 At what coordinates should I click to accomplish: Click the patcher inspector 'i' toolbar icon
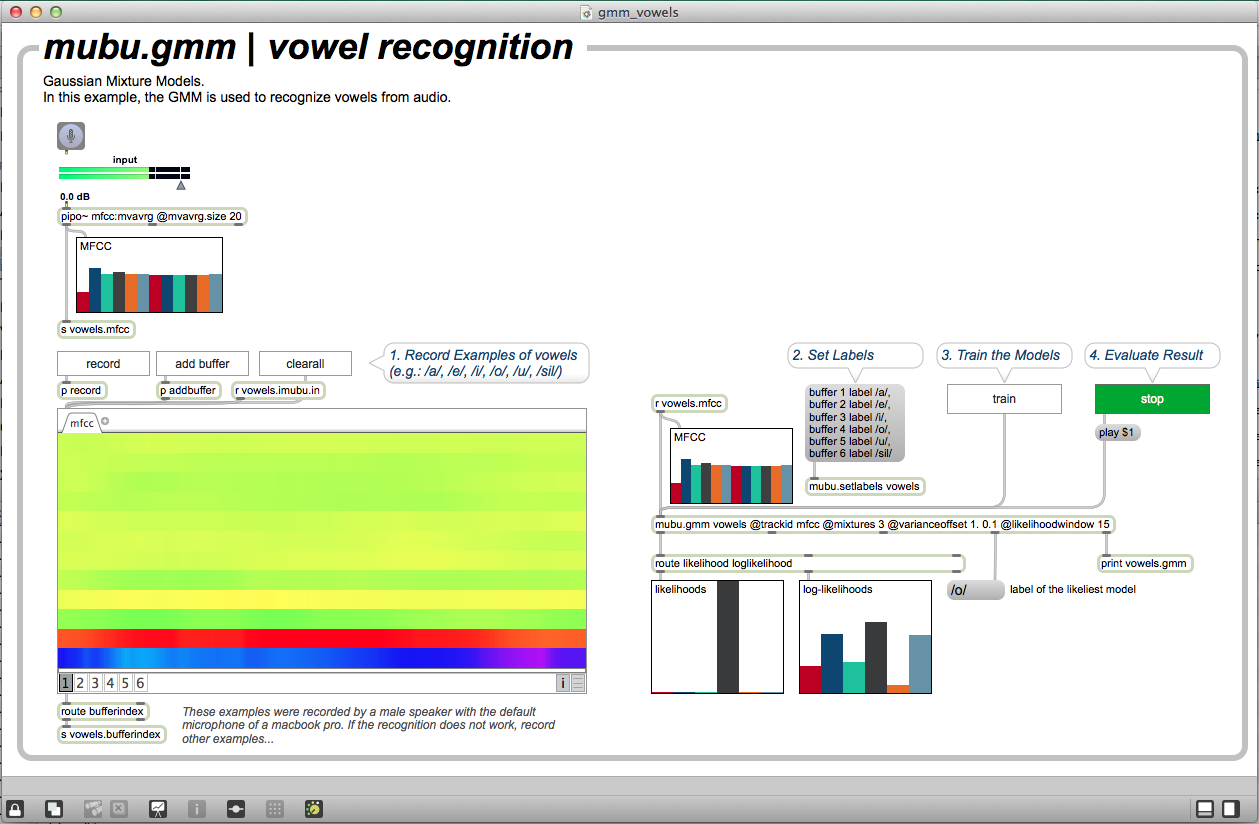pyautogui.click(x=197, y=808)
